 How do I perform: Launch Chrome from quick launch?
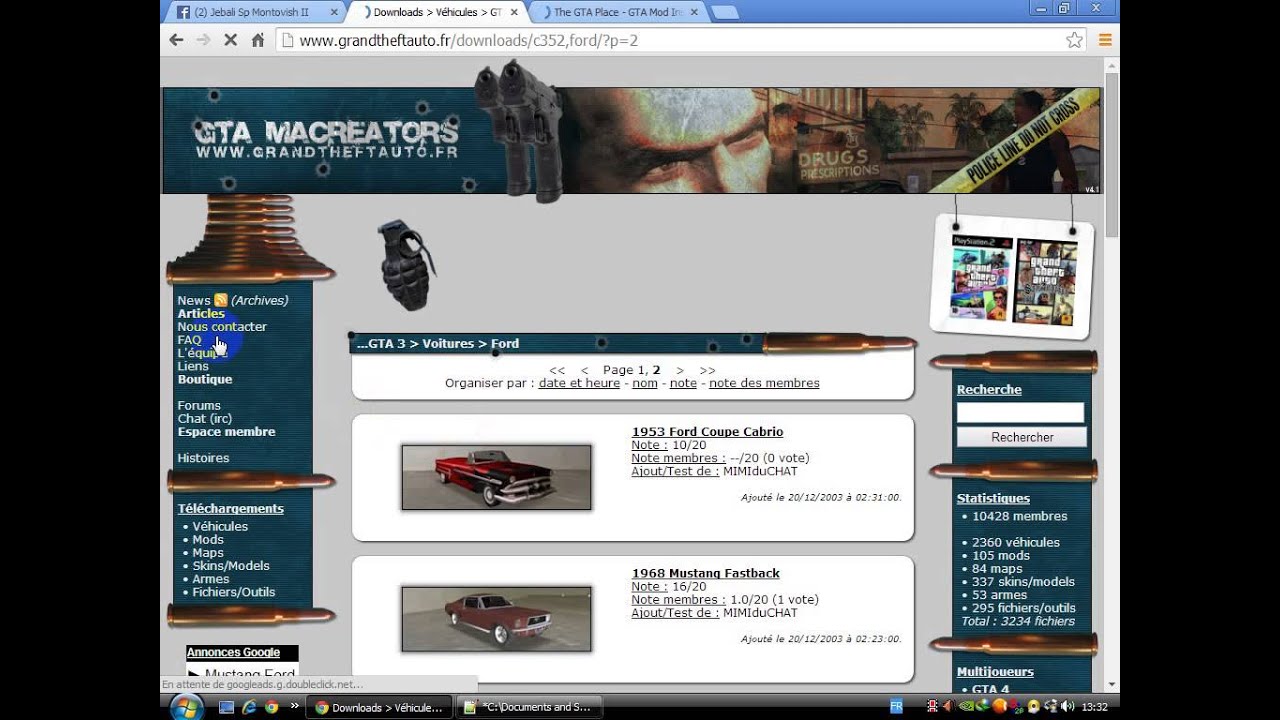click(271, 707)
